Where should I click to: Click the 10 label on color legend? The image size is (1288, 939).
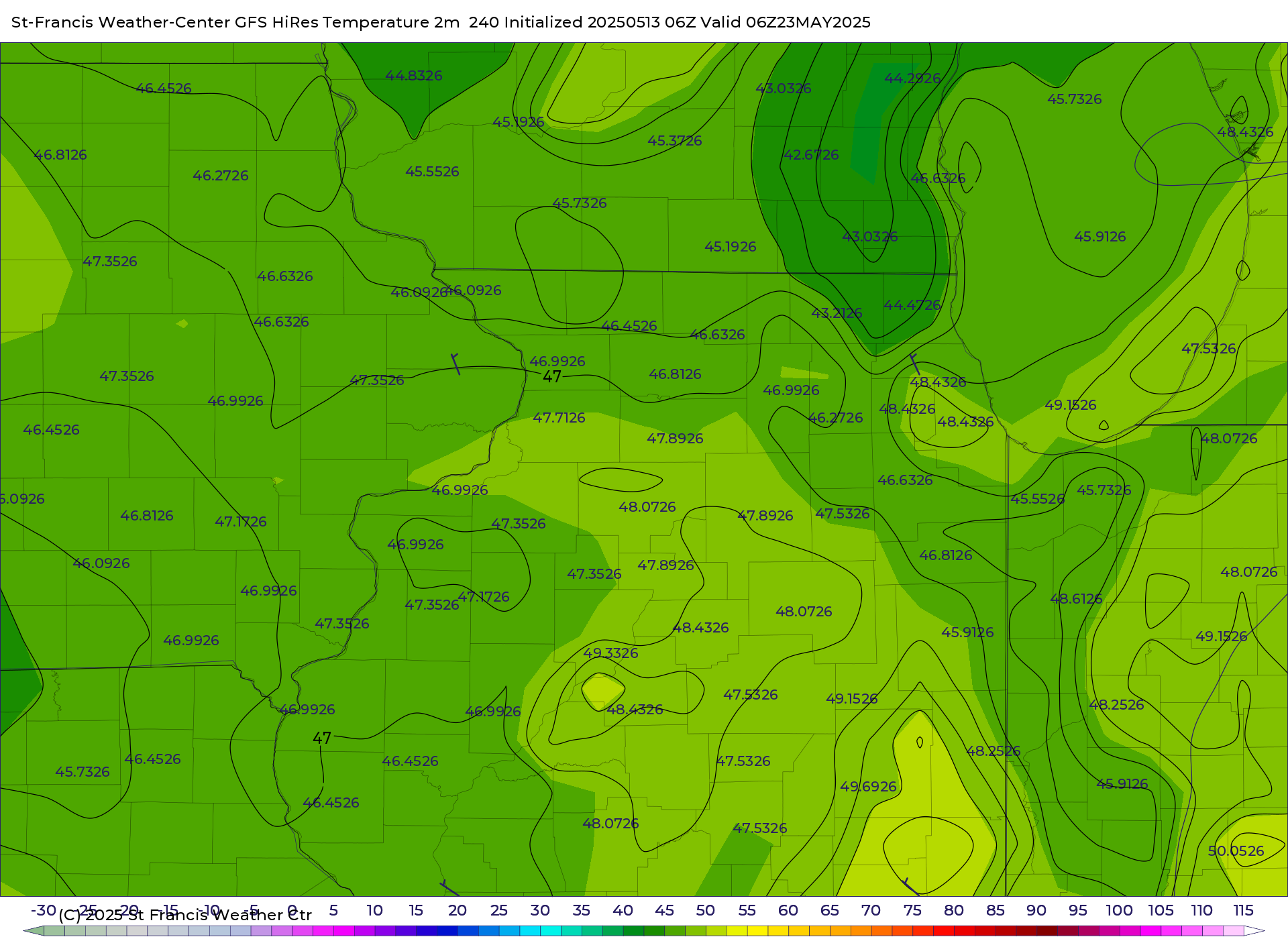[374, 911]
